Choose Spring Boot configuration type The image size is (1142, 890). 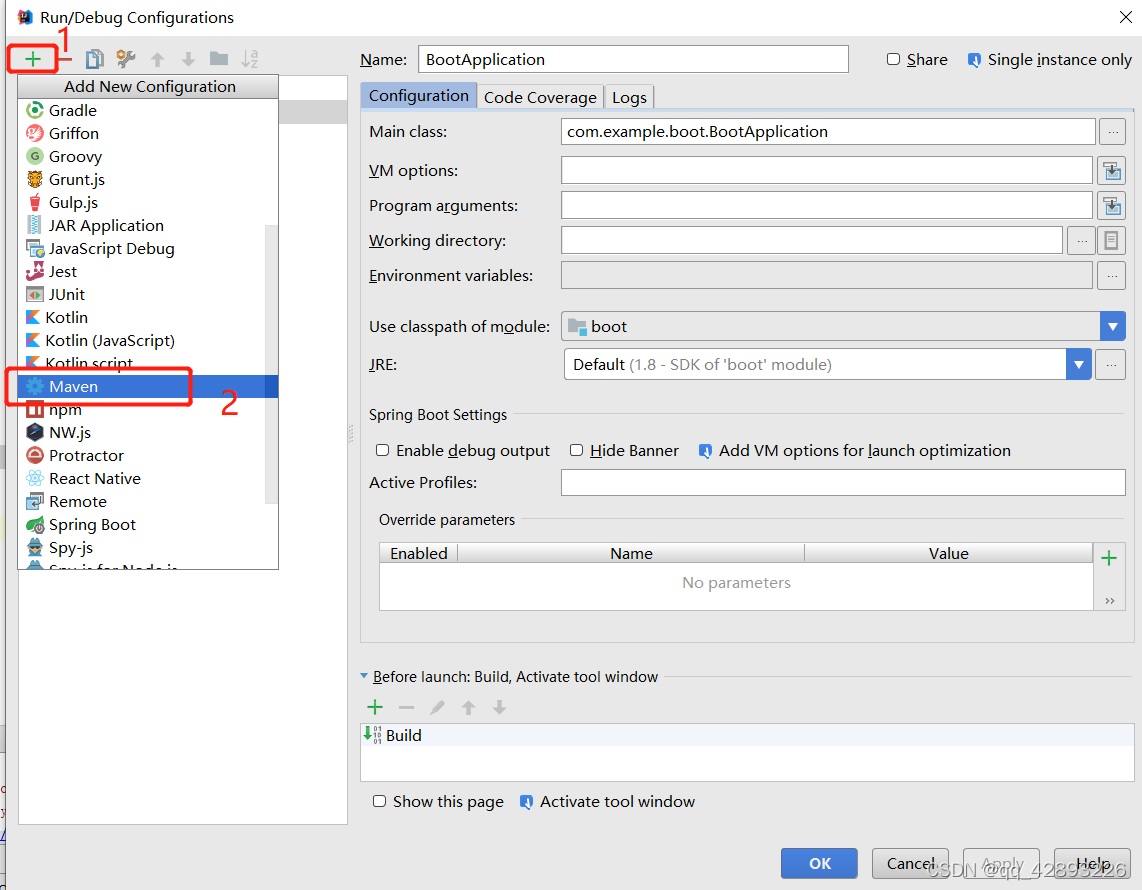[x=148, y=524]
